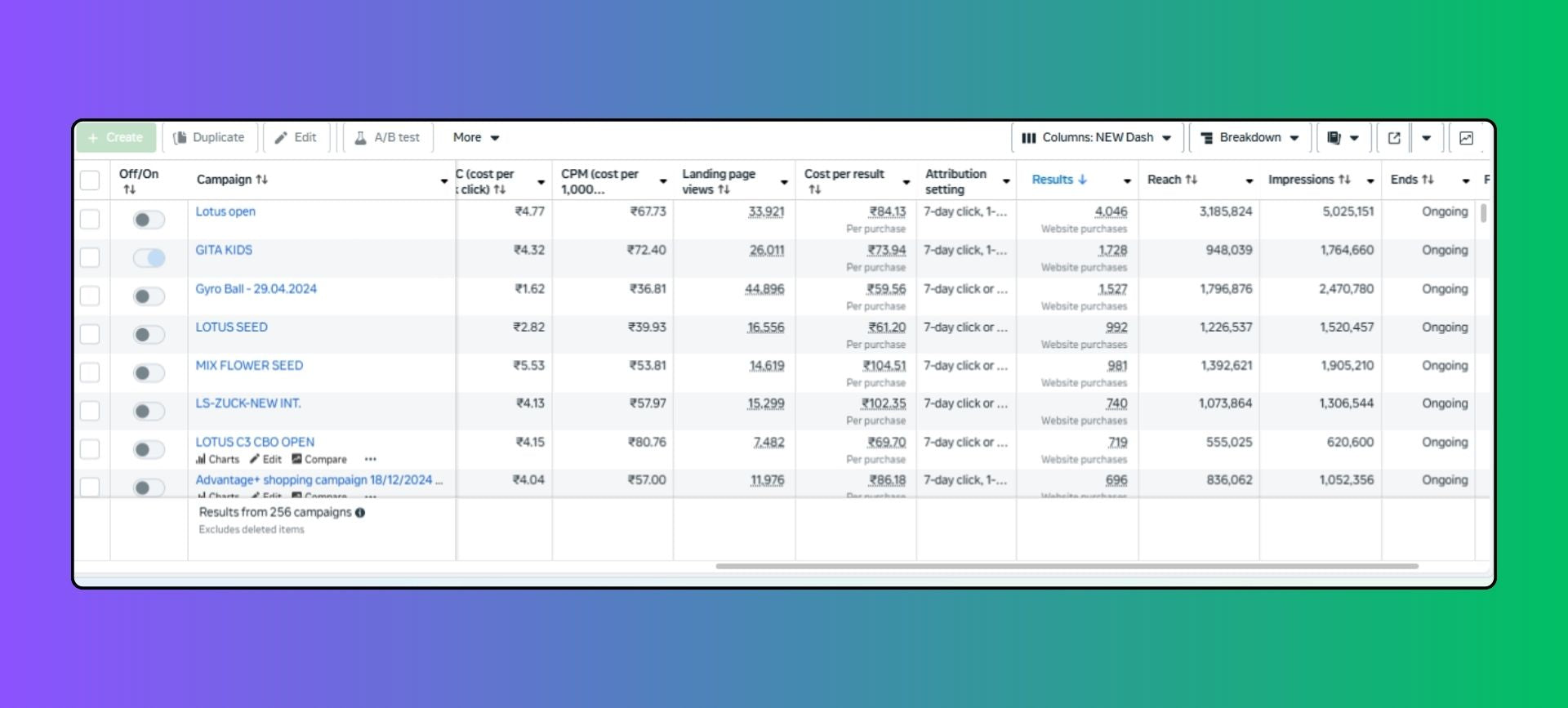
Task: Open the charts panel icon at far right
Action: tap(1466, 138)
